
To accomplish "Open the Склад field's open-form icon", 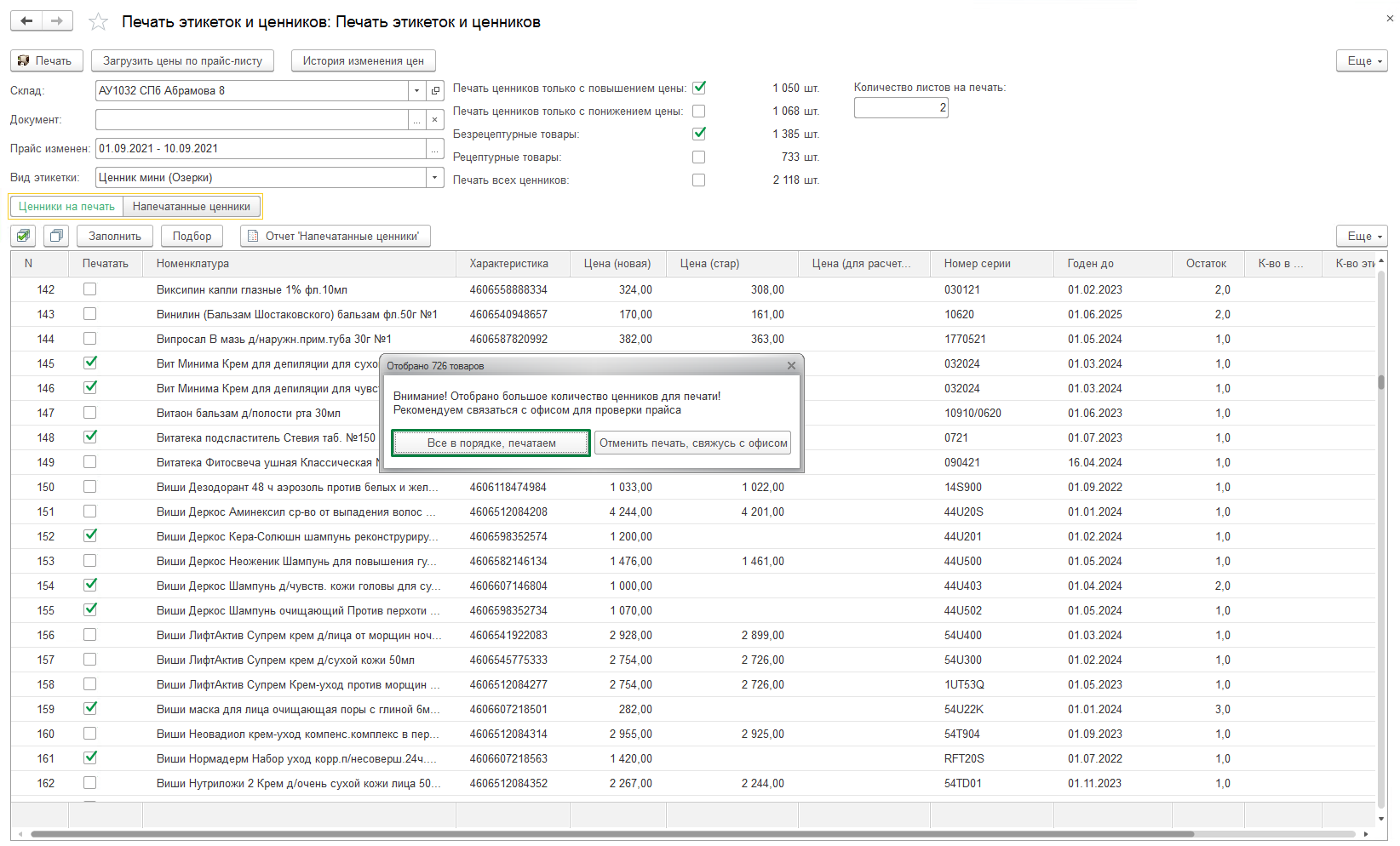I will point(435,90).
